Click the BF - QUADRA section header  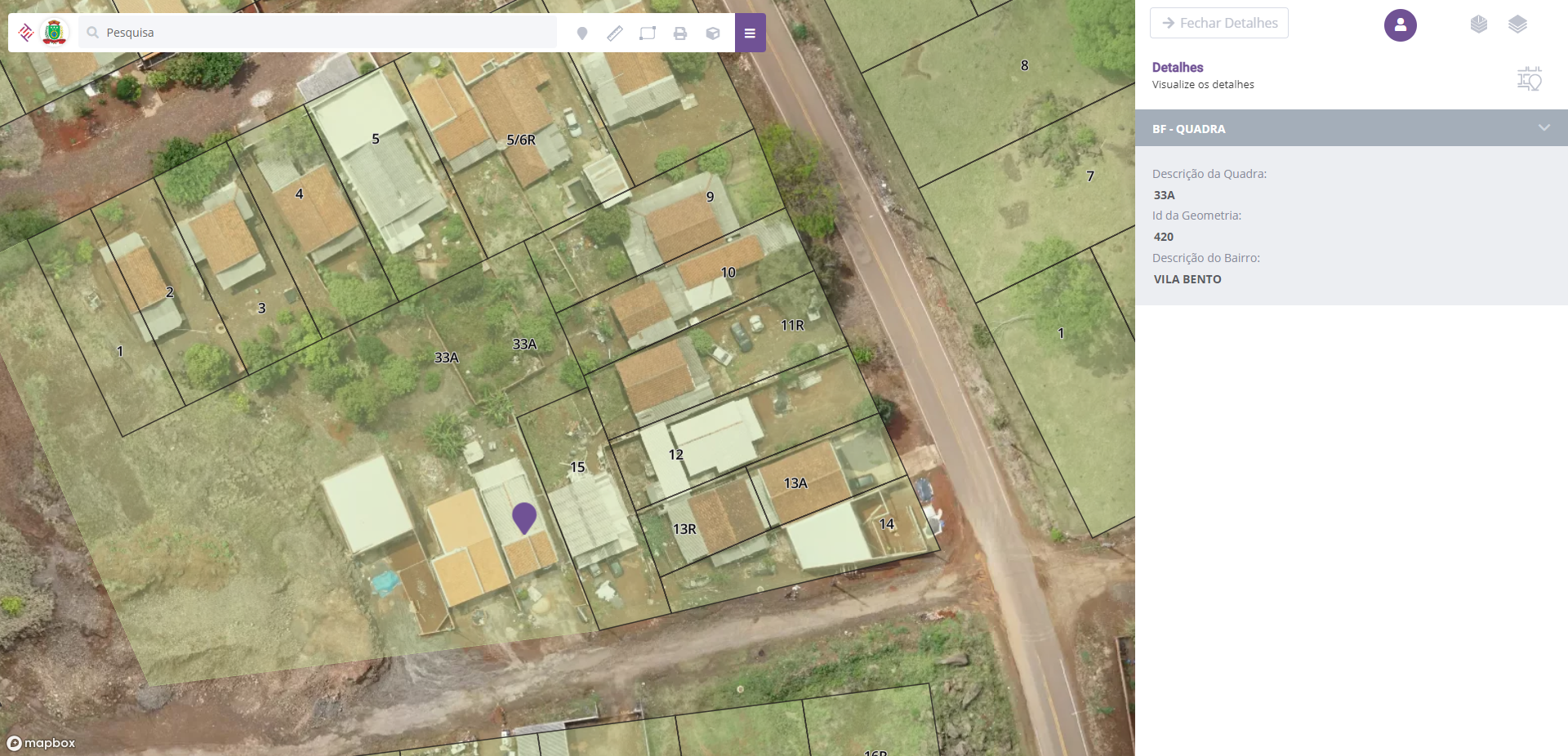pyautogui.click(x=1352, y=128)
